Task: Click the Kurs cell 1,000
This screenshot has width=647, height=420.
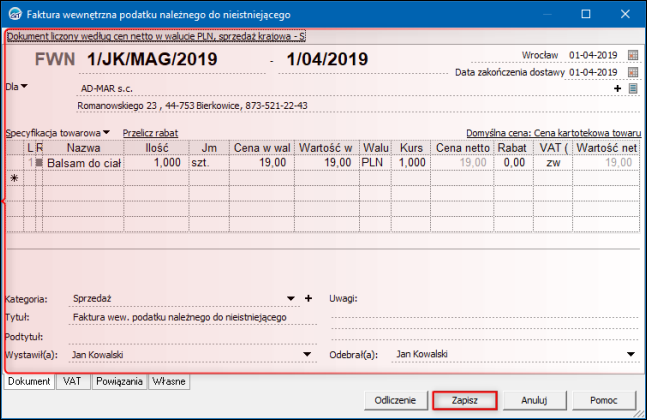Action: (411, 163)
